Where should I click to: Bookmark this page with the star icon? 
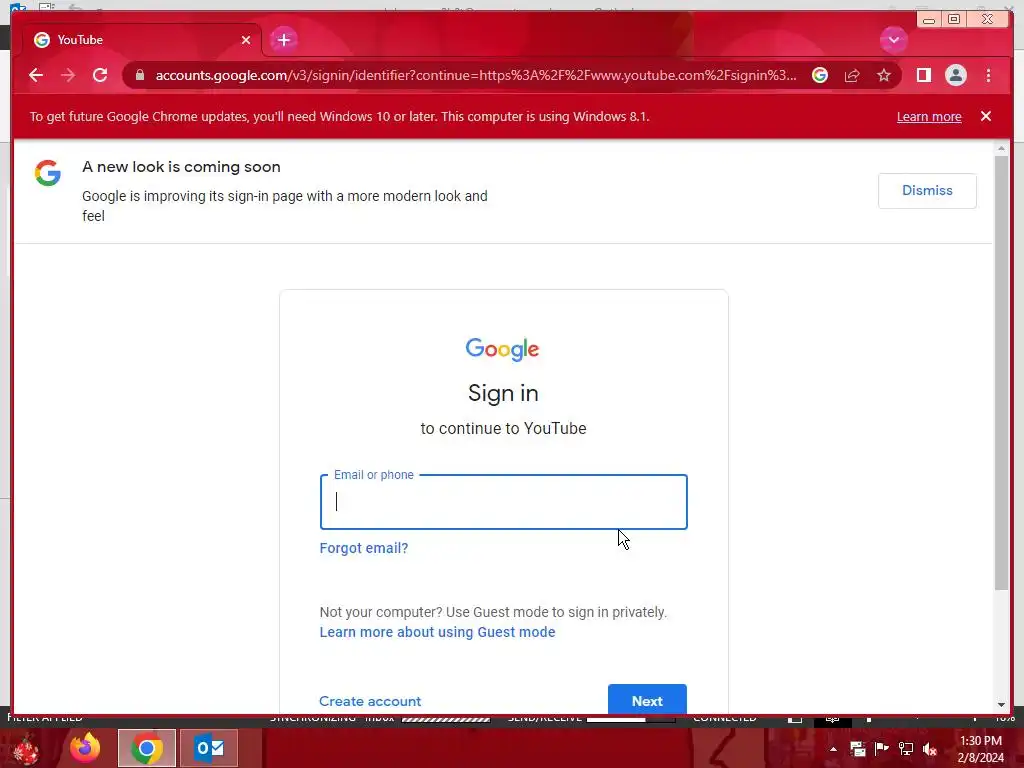884,75
